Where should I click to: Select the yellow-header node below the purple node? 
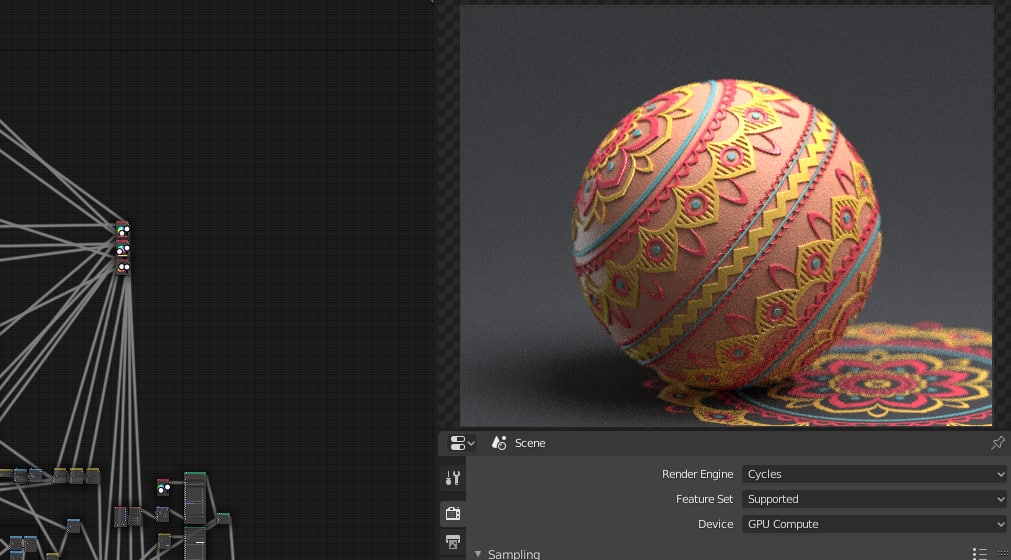164,541
